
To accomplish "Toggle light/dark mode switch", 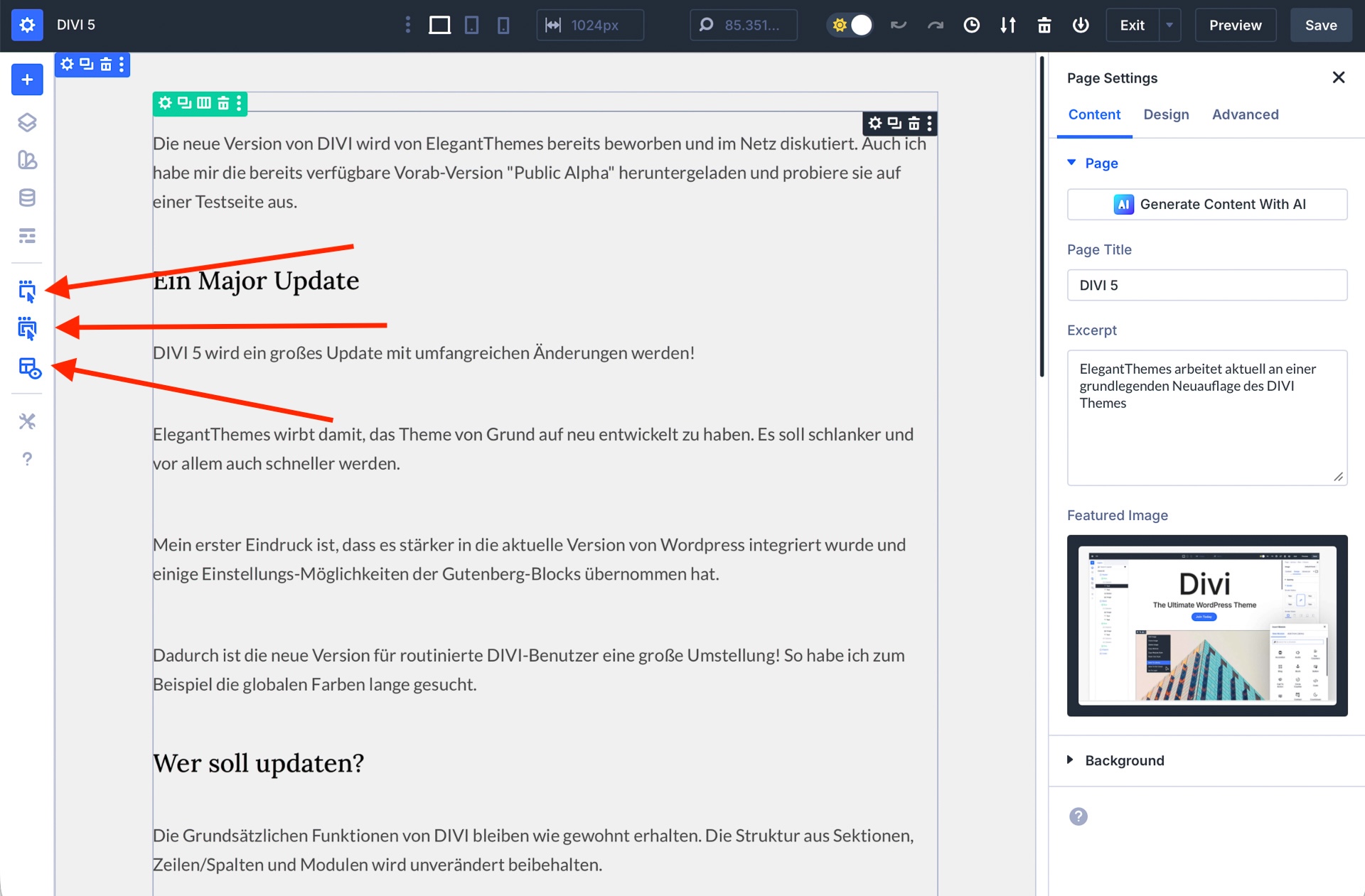I will 850,25.
